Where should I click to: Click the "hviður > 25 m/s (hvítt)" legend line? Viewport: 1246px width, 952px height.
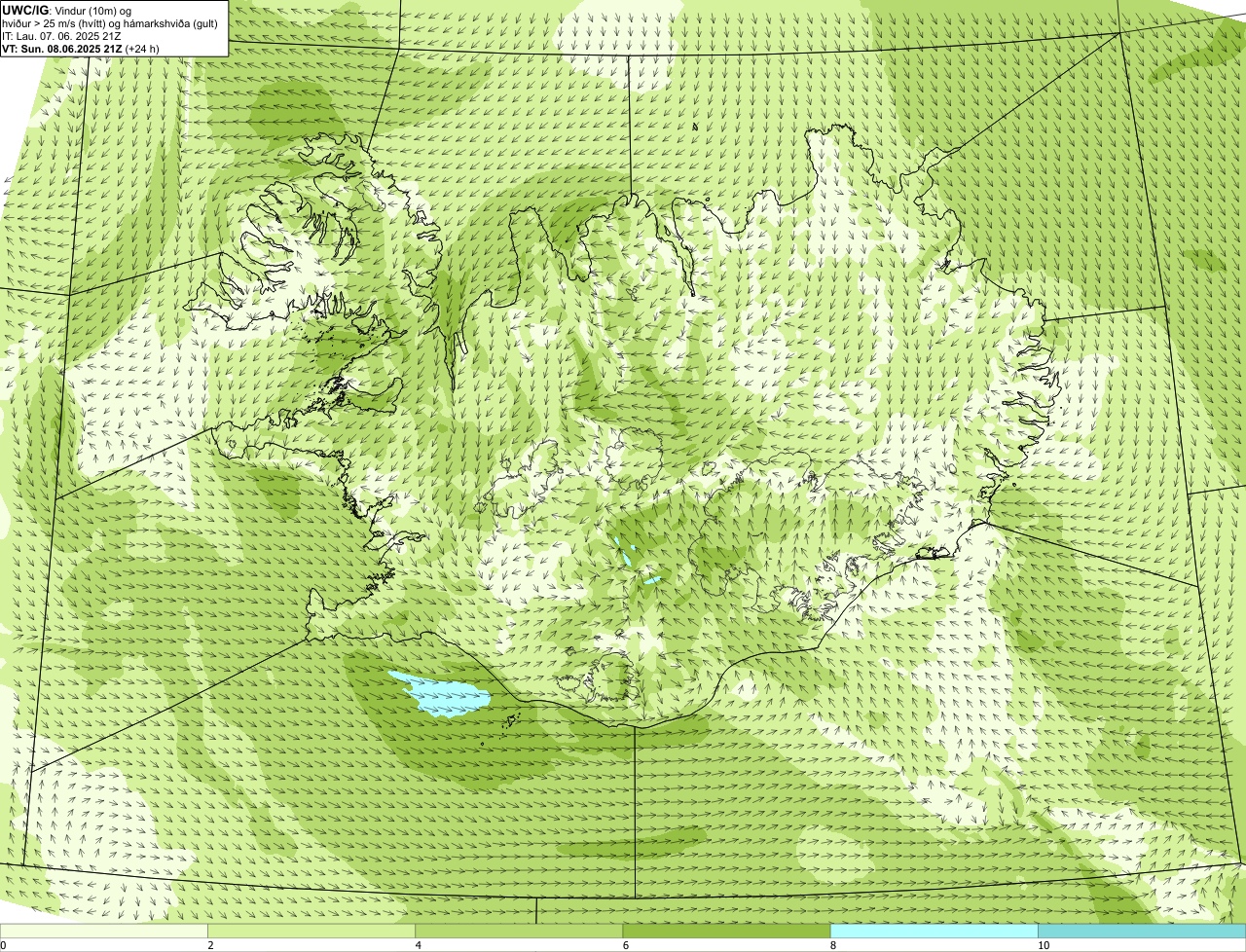point(110,23)
